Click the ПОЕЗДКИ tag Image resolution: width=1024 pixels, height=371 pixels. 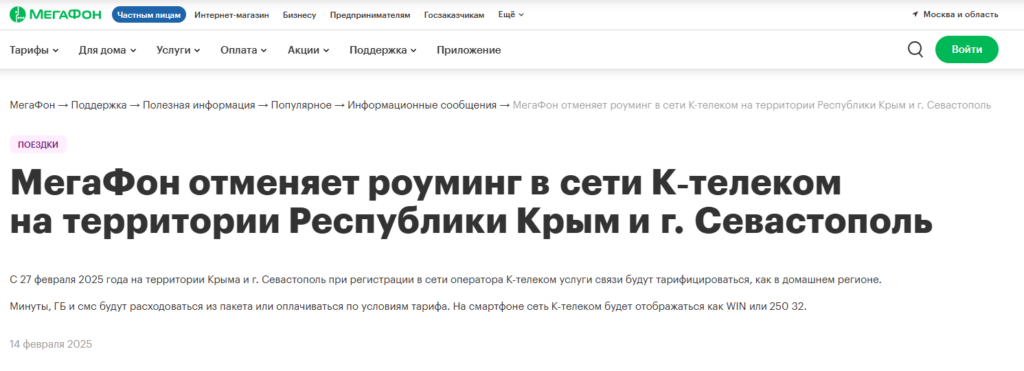[x=38, y=145]
